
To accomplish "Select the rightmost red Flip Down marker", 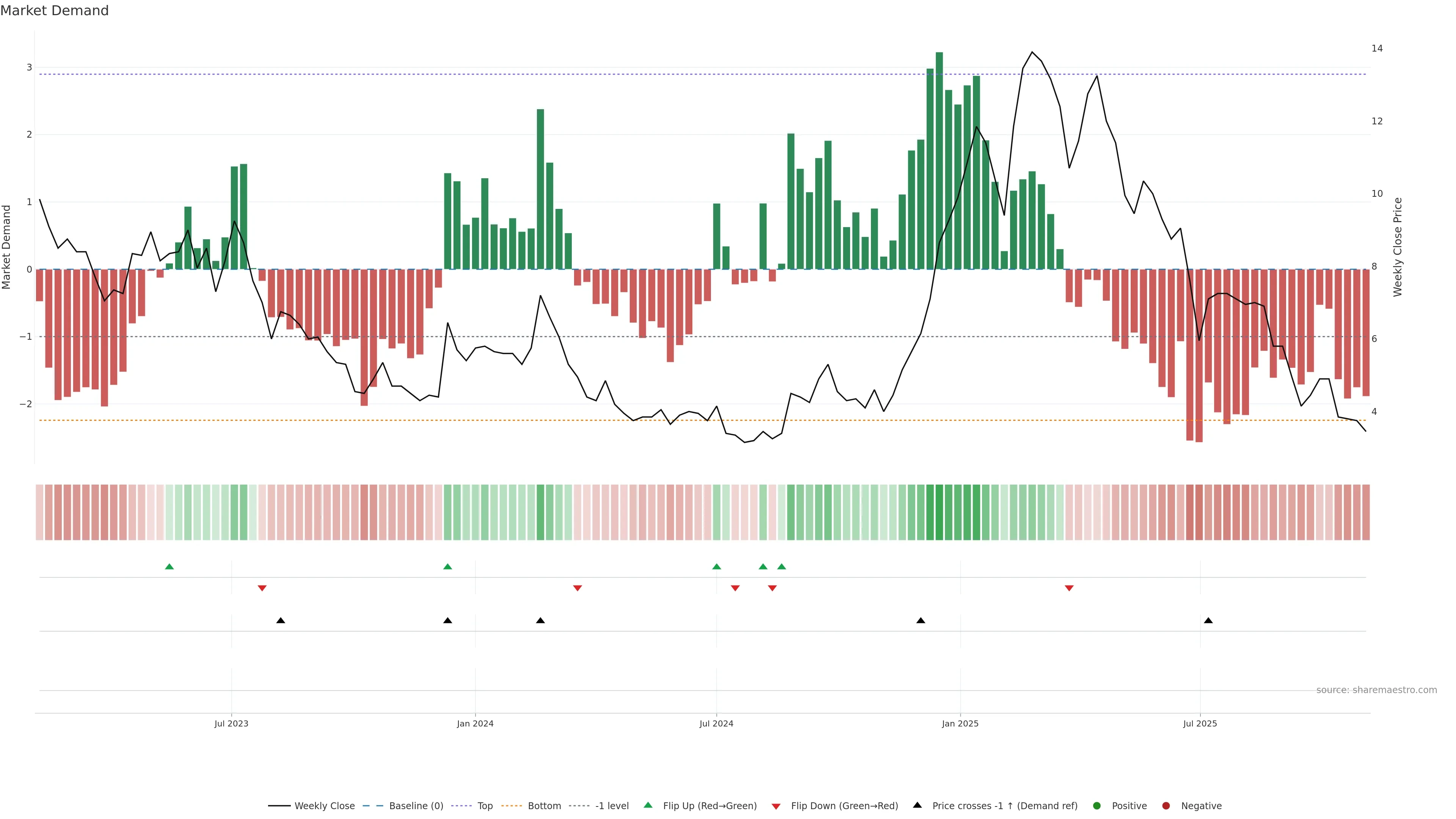I will pyautogui.click(x=1069, y=588).
